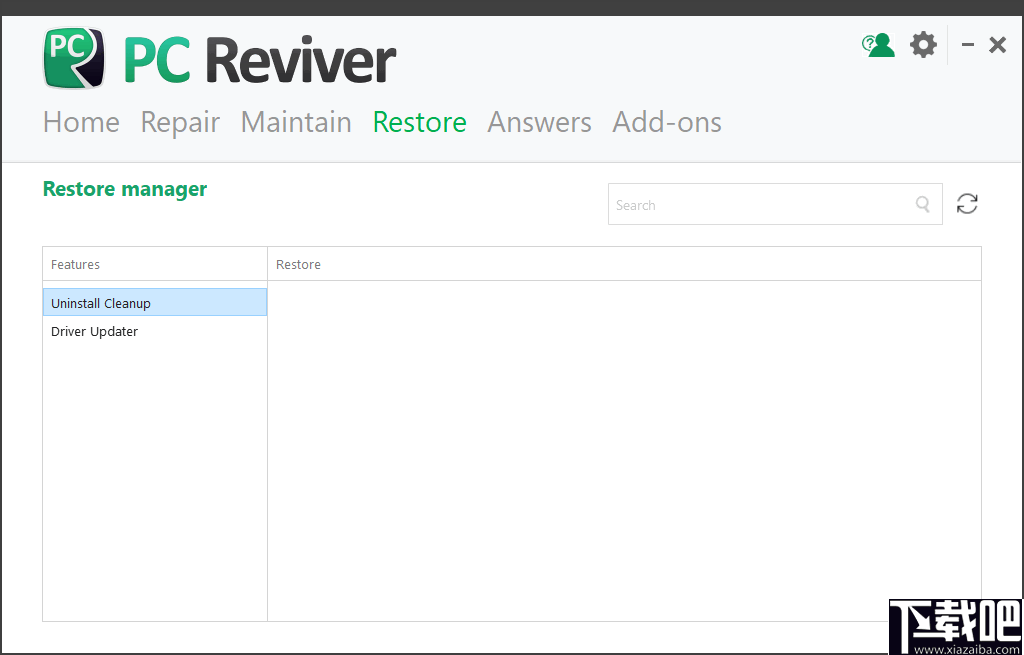Click the help/support person icon

[x=877, y=44]
